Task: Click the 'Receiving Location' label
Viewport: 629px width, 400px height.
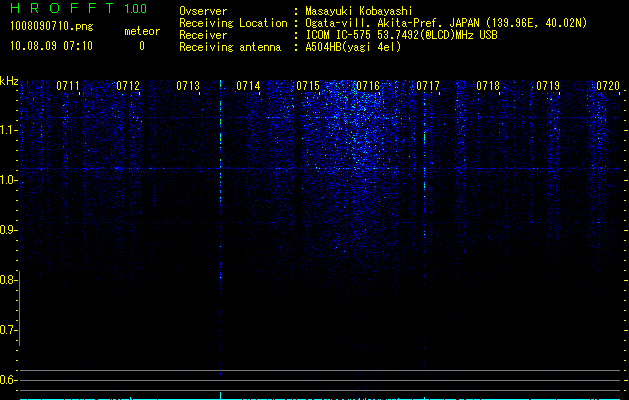Action: [x=233, y=23]
